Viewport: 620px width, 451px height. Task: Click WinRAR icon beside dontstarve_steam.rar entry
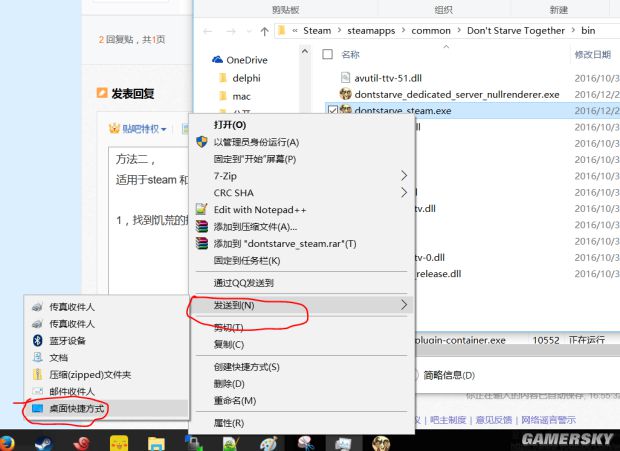click(202, 243)
